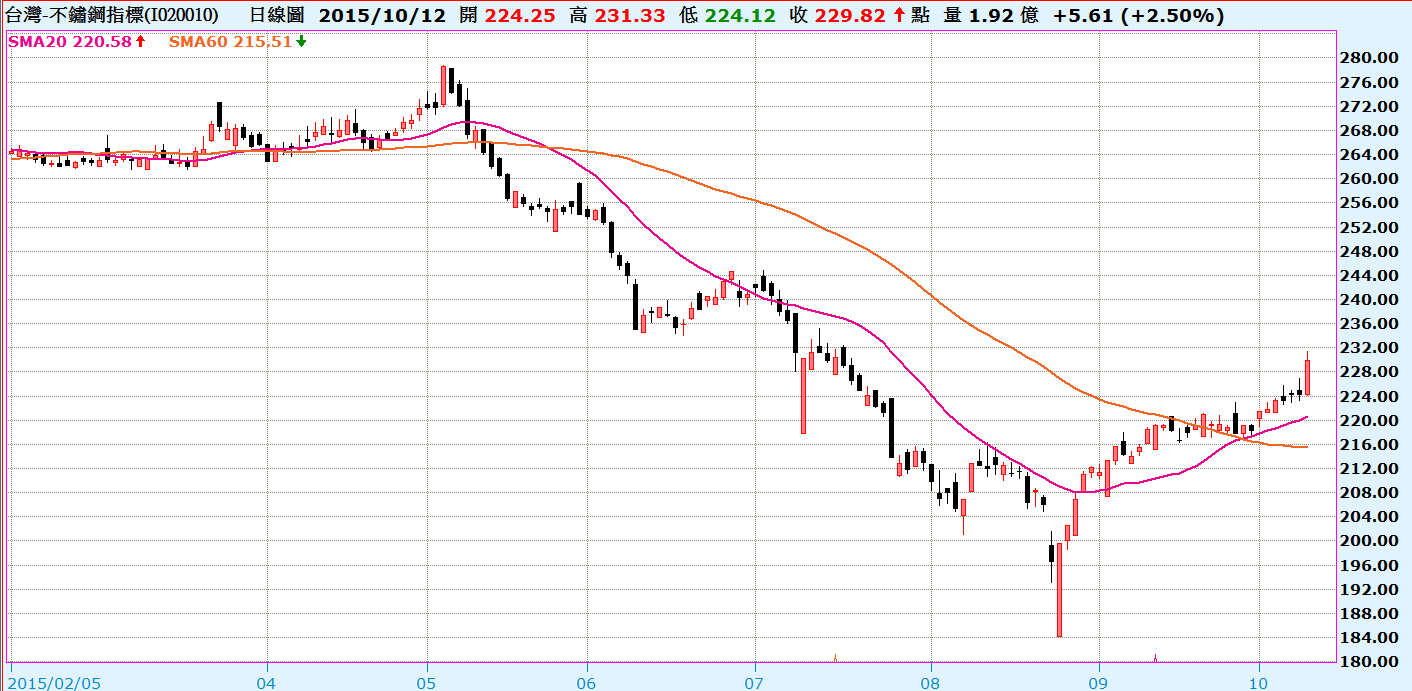1412x691 pixels.
Task: Select the SMA20 220.58 indicator label
Action: (x=71, y=42)
